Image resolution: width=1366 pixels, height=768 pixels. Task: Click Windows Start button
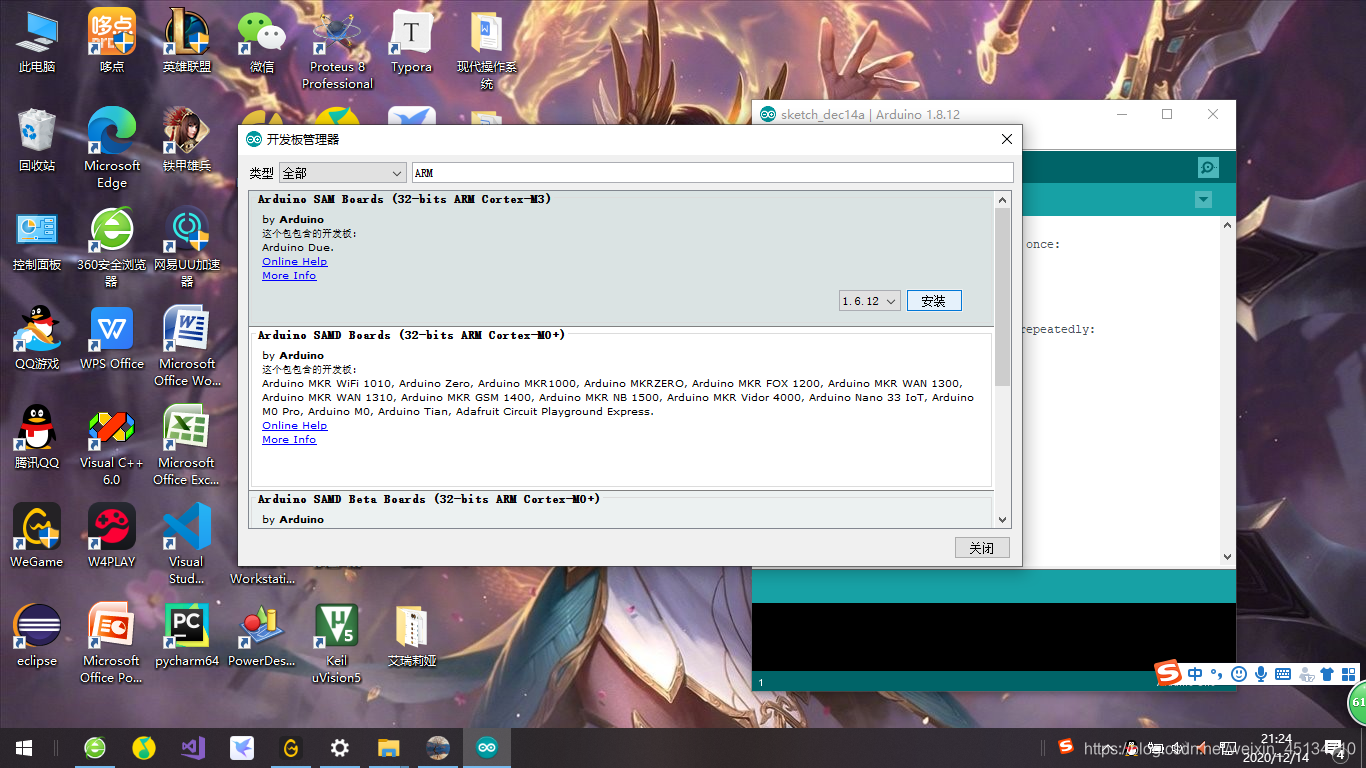point(24,748)
